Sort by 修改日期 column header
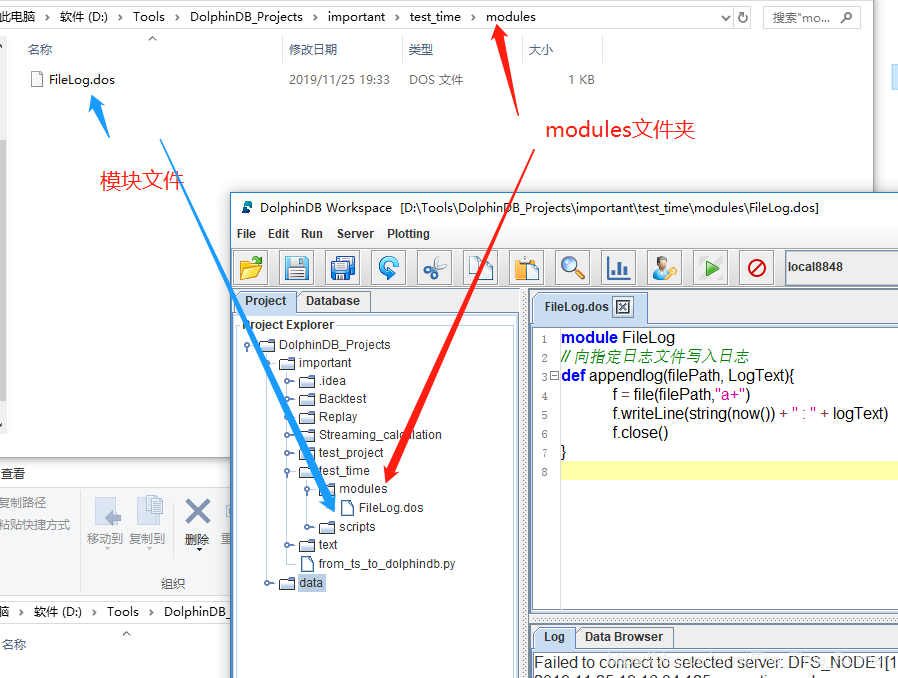Screen dimensions: 898x678 click(342, 50)
